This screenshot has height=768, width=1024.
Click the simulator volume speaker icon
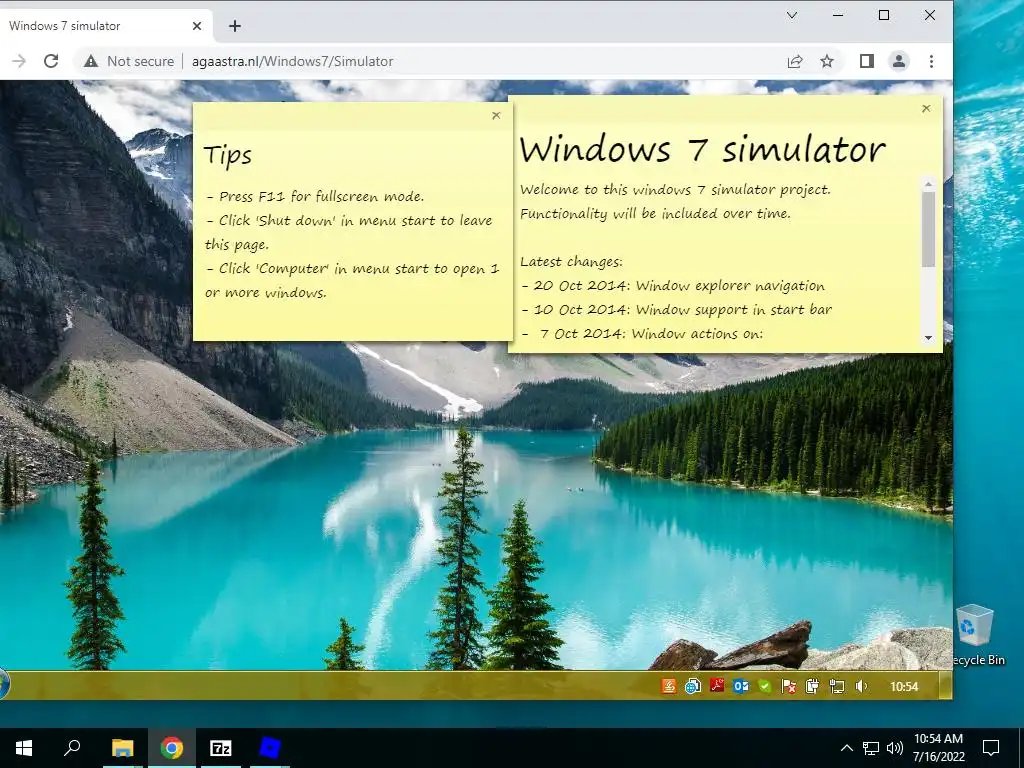pos(861,686)
